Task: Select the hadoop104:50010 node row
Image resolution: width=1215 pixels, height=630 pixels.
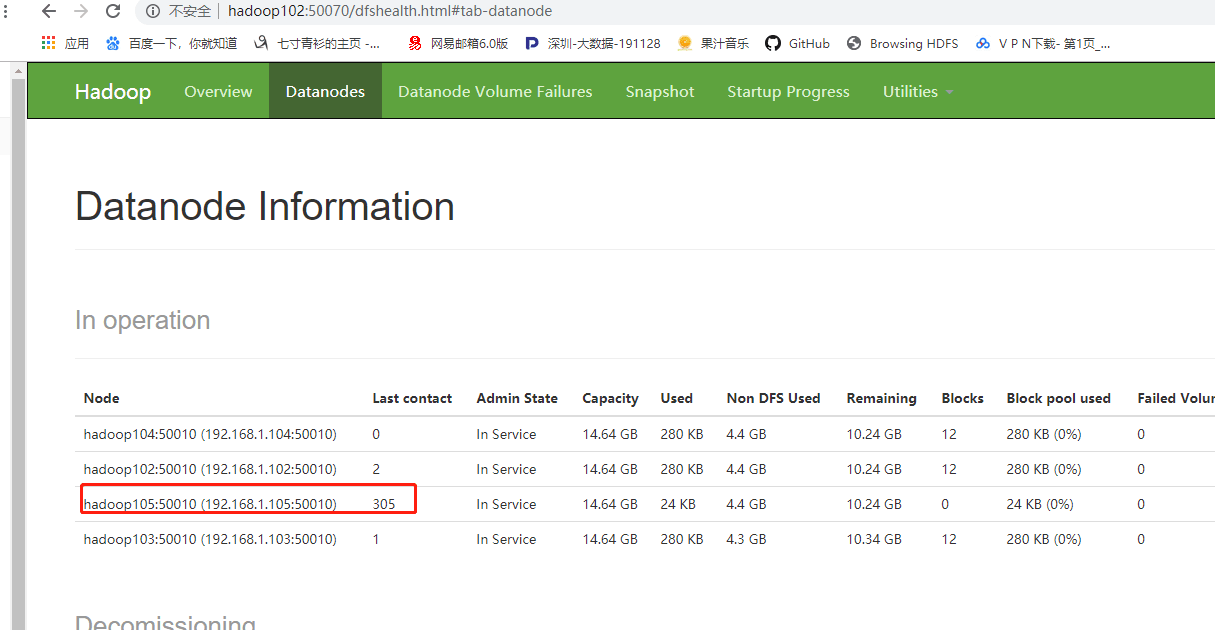Action: tap(645, 434)
